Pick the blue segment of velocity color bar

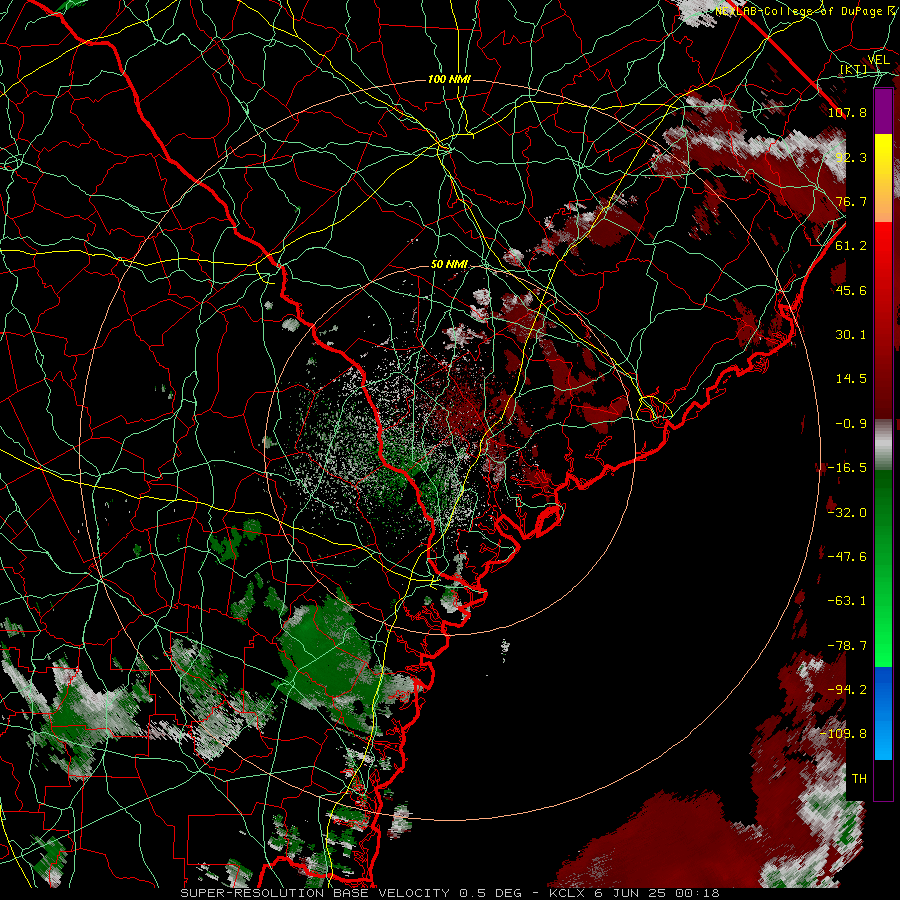coord(883,713)
